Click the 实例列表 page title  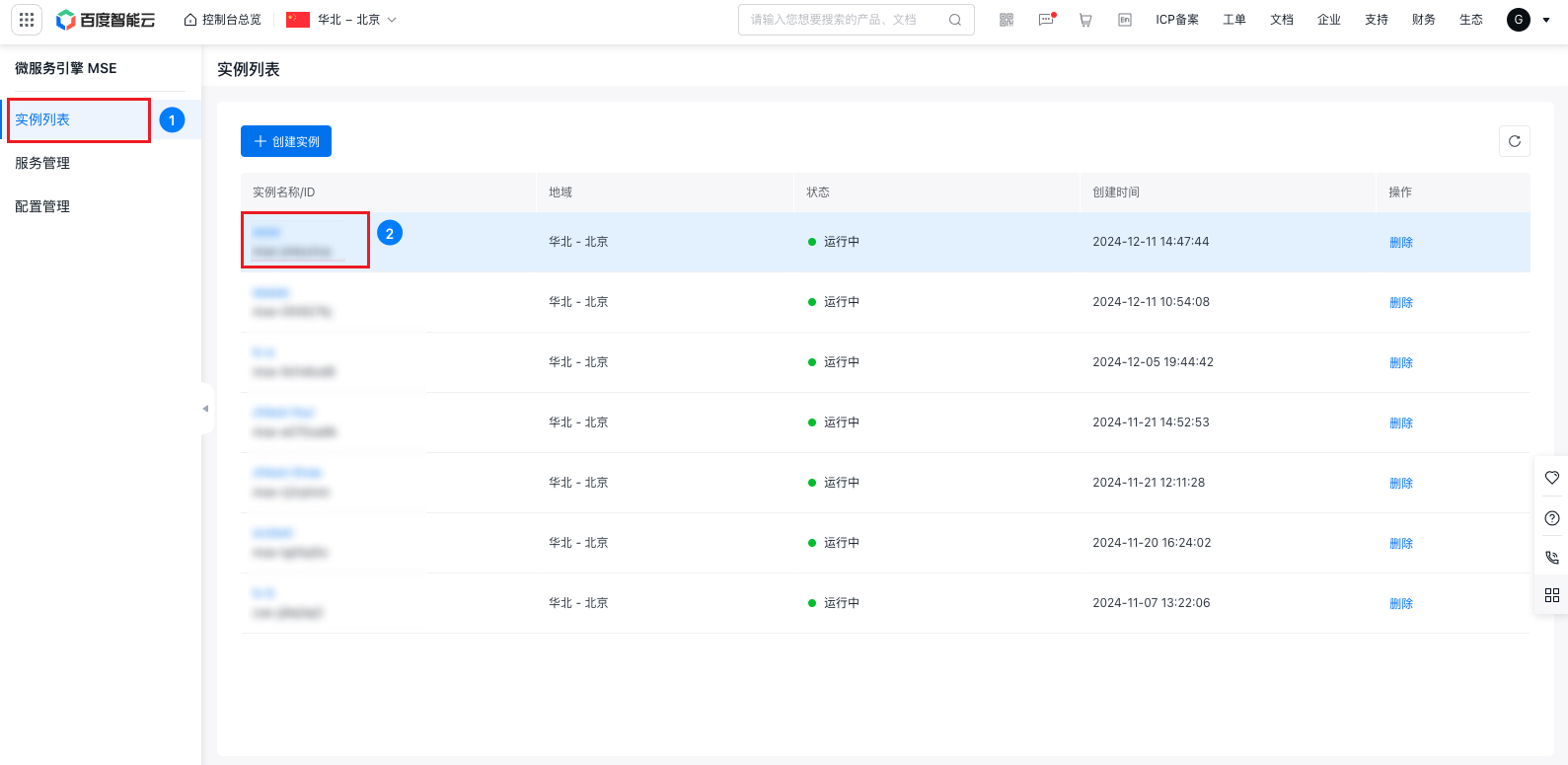click(249, 69)
